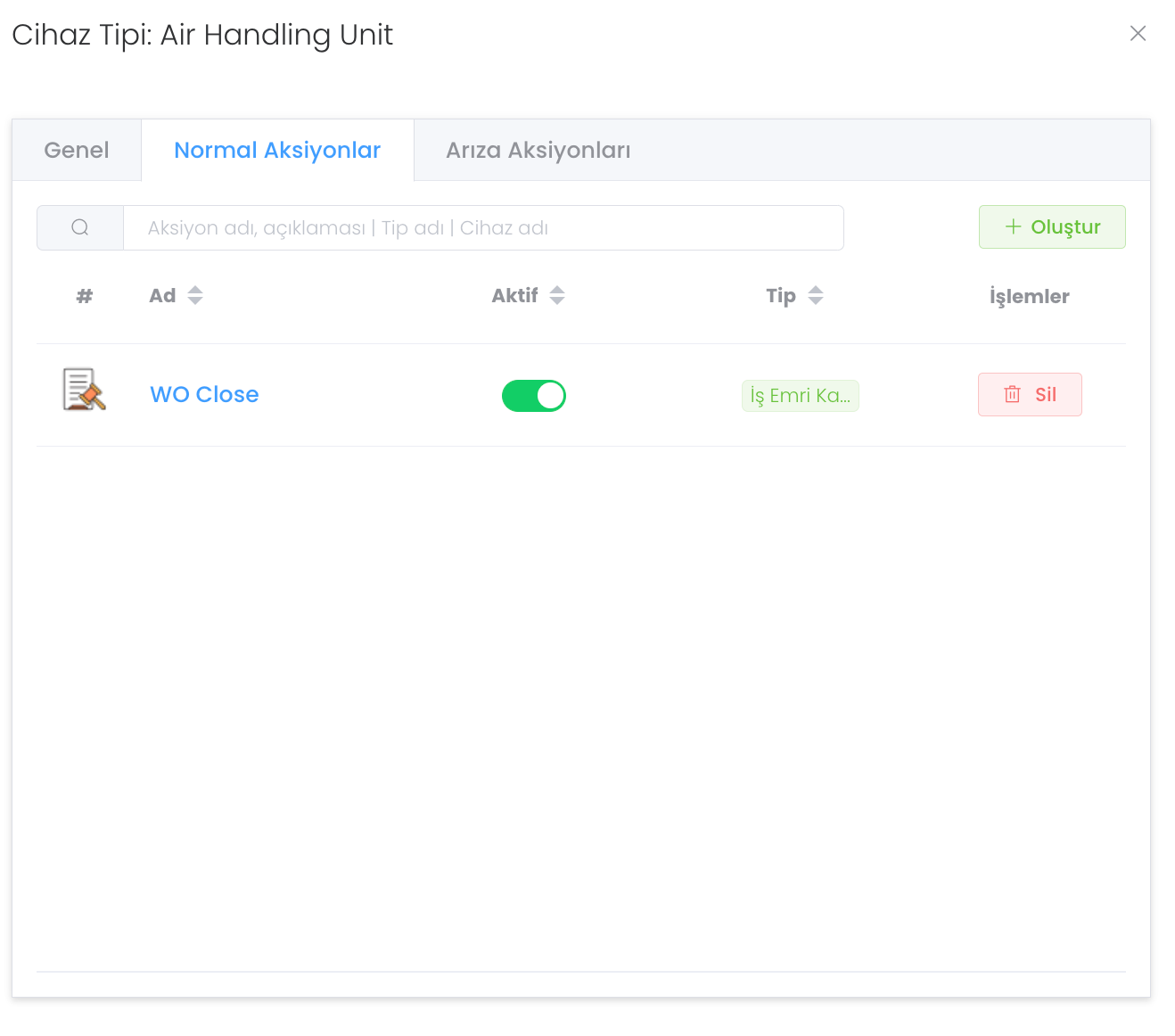This screenshot has width=1175, height=1036.
Task: Switch to the Genel tab
Action: (77, 151)
